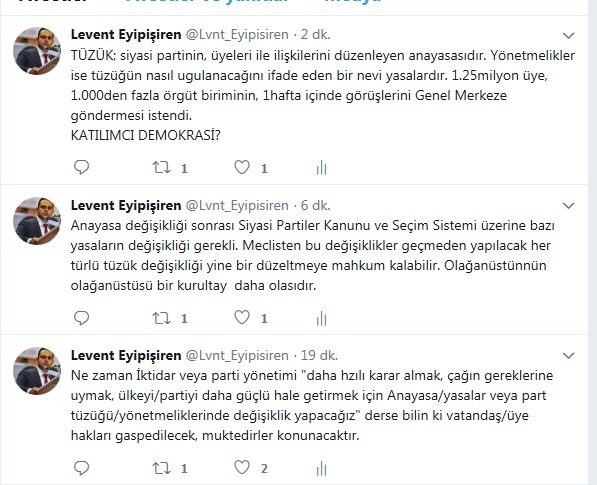Like the tweet with 2 likes

[x=242, y=467]
